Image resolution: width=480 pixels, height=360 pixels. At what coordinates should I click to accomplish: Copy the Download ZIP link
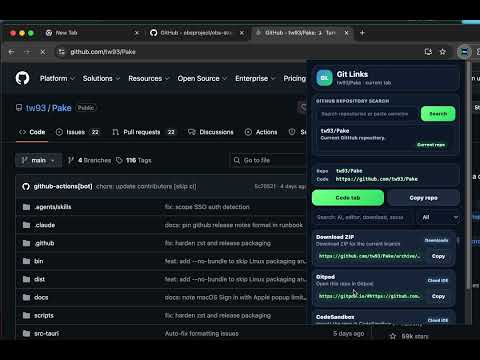438,256
